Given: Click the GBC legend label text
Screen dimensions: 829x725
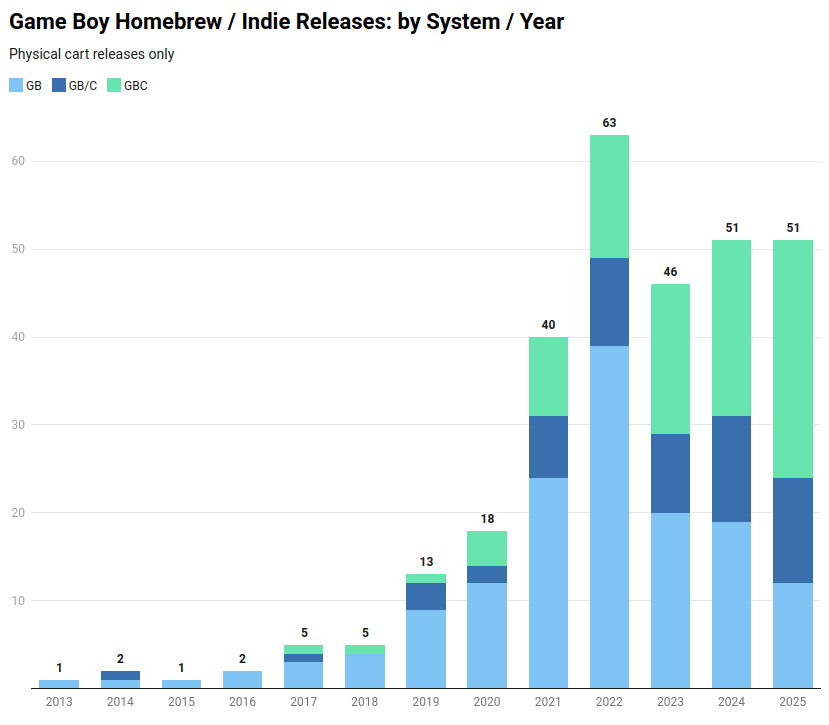Looking at the screenshot, I should [135, 86].
